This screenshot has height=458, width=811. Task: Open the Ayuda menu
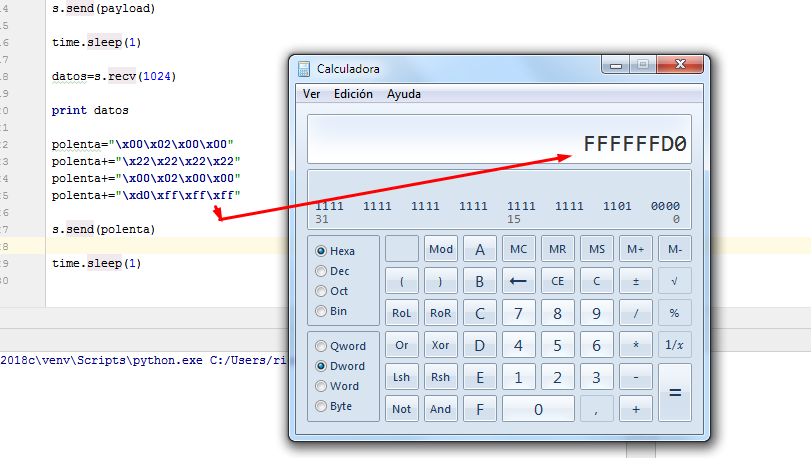[404, 94]
